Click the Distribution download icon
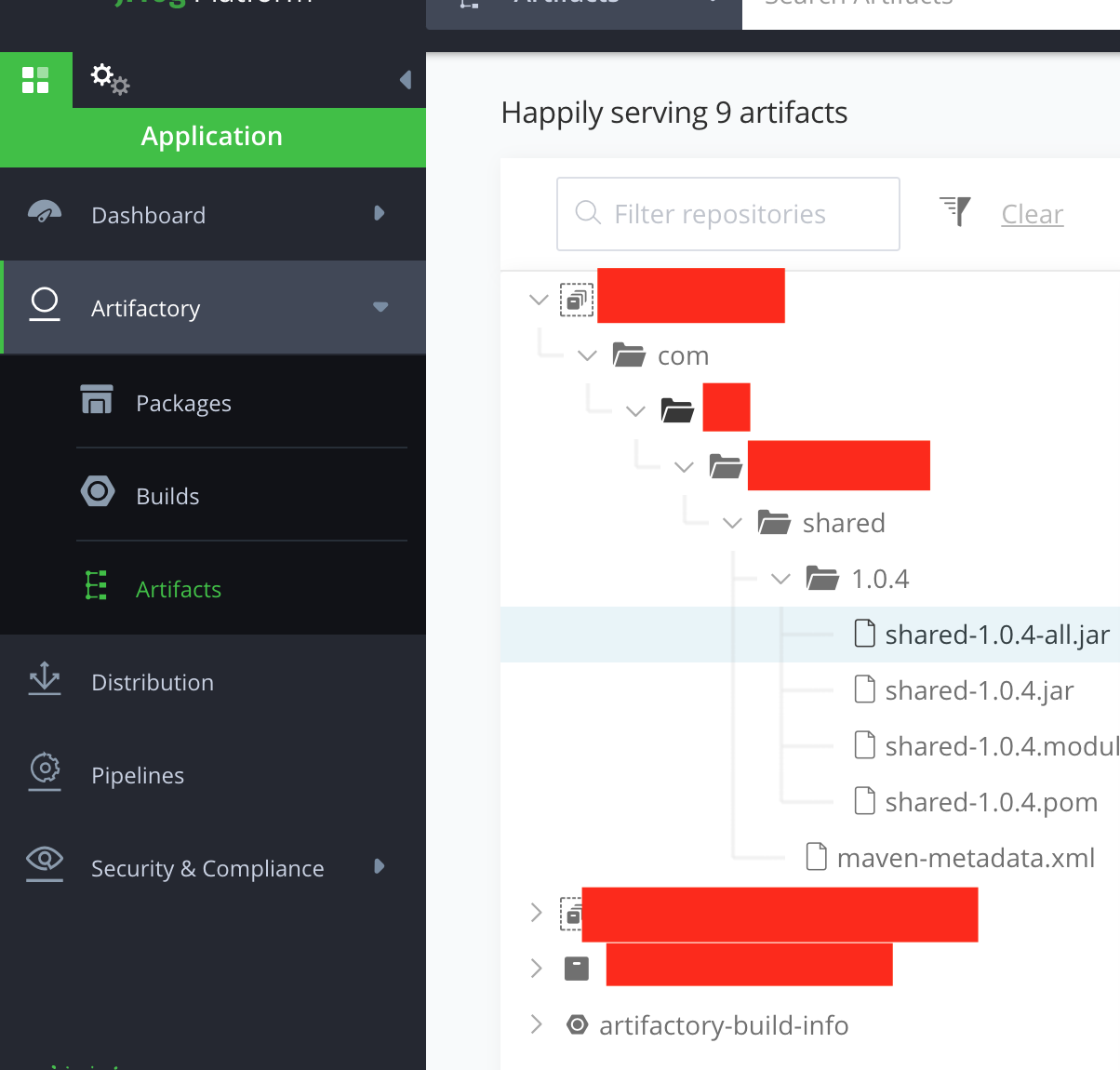Screen dimensions: 1120x1070 click(x=45, y=679)
